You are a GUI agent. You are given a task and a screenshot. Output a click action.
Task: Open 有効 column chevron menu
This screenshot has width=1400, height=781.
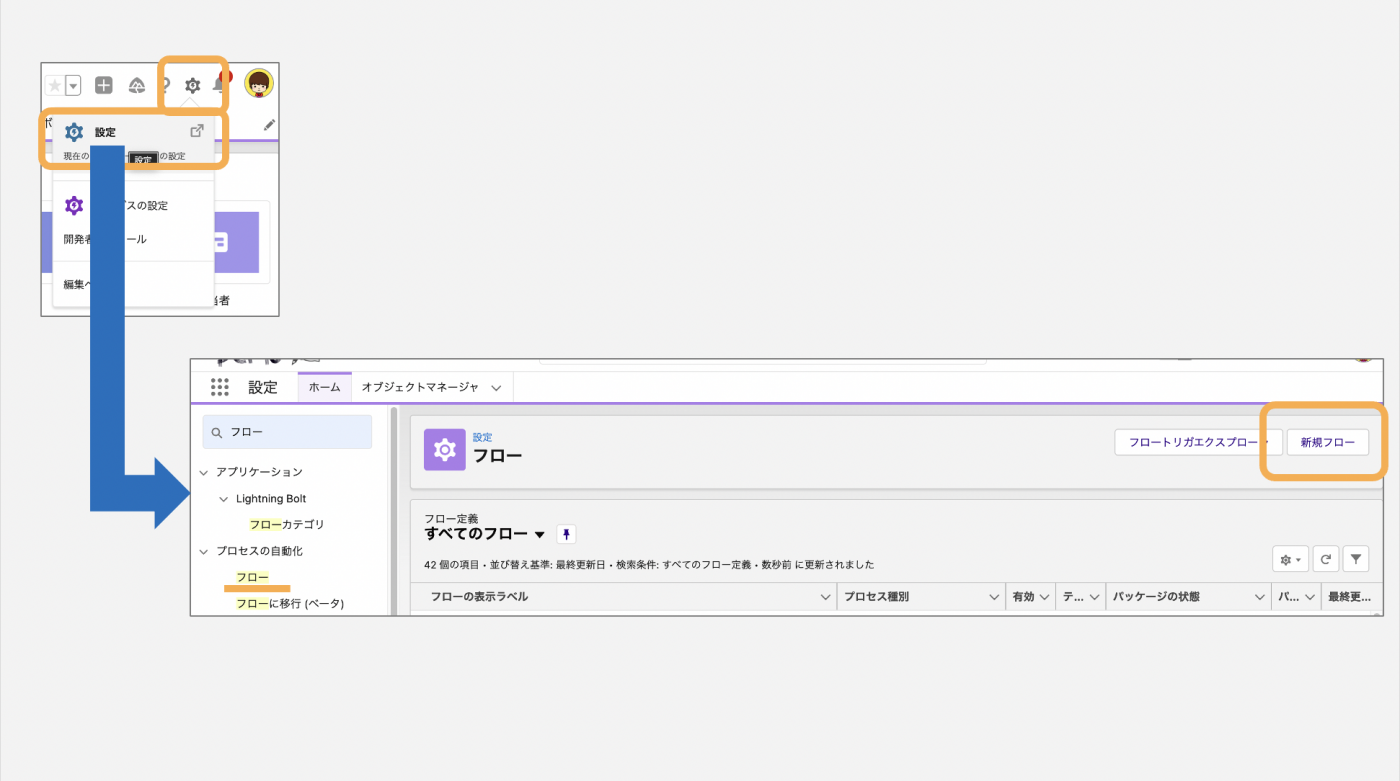tap(1045, 597)
